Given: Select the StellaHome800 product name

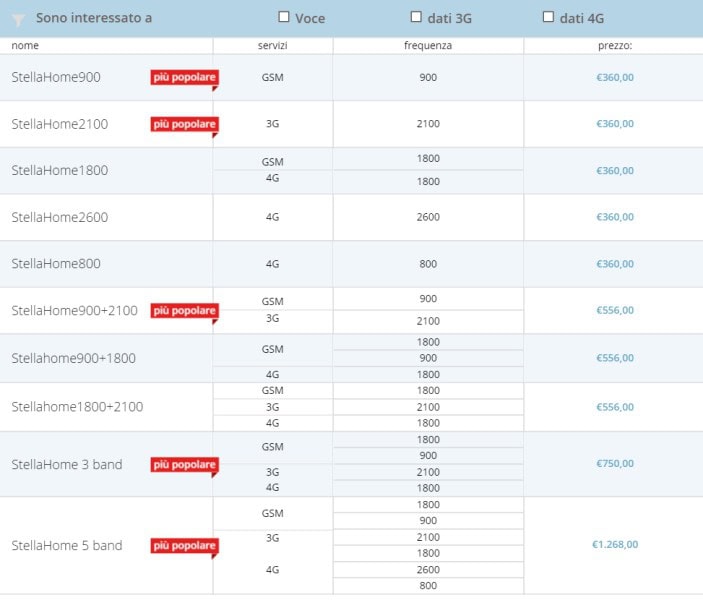Looking at the screenshot, I should click(55, 264).
